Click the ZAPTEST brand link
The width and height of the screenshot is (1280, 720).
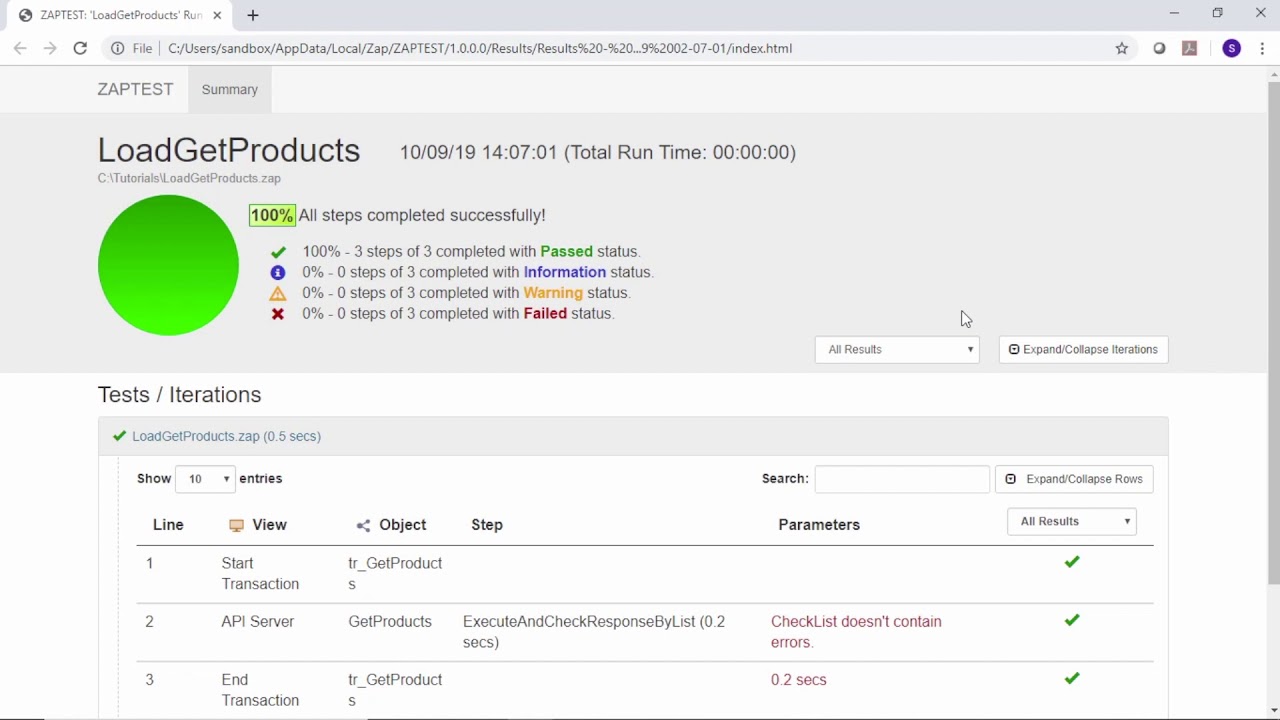(135, 89)
